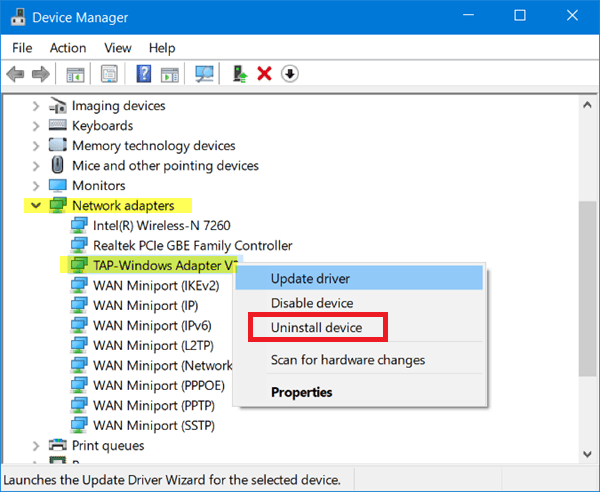Click the Keyboards category icon
The width and height of the screenshot is (600, 492).
tap(58, 125)
